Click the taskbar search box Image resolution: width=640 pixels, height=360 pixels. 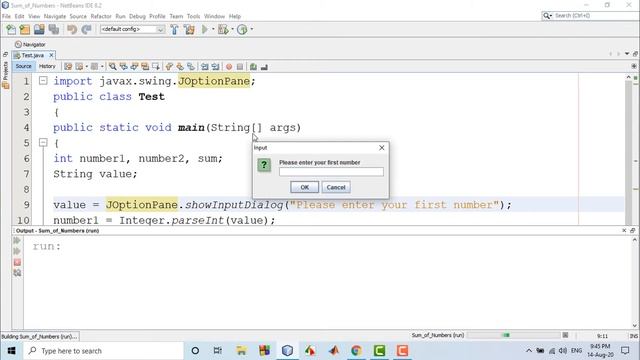(103, 351)
